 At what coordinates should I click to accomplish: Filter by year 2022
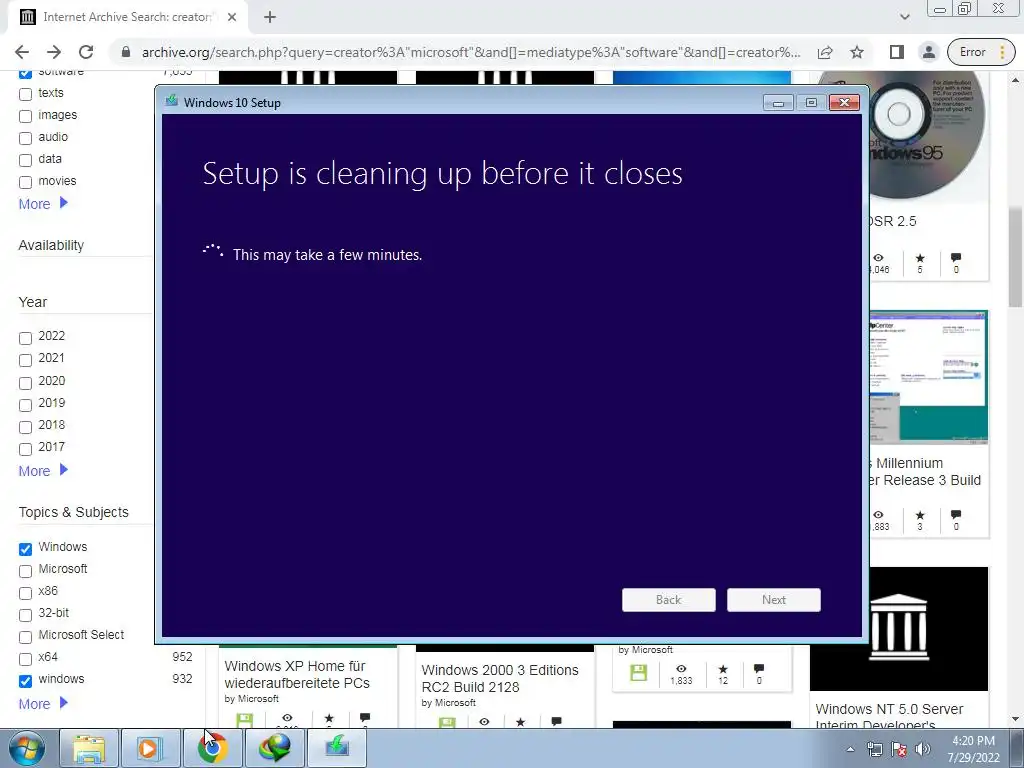tap(25, 338)
